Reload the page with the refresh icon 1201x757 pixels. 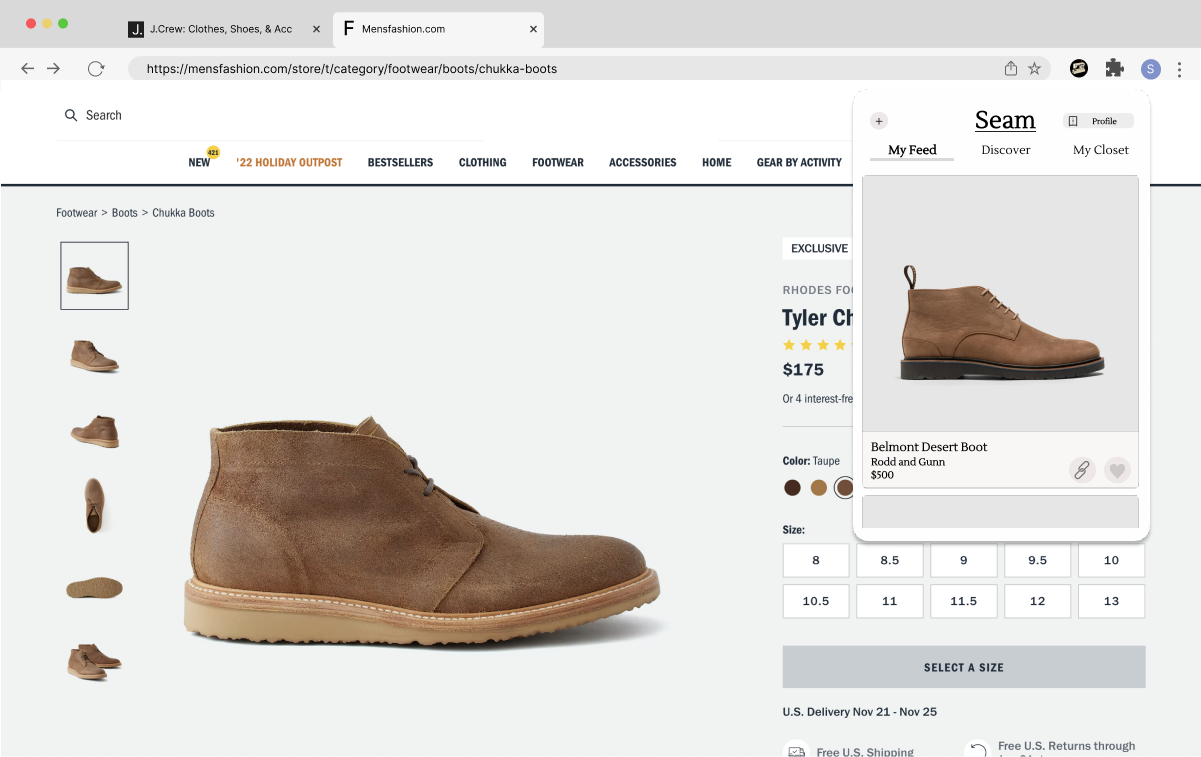pyautogui.click(x=96, y=68)
